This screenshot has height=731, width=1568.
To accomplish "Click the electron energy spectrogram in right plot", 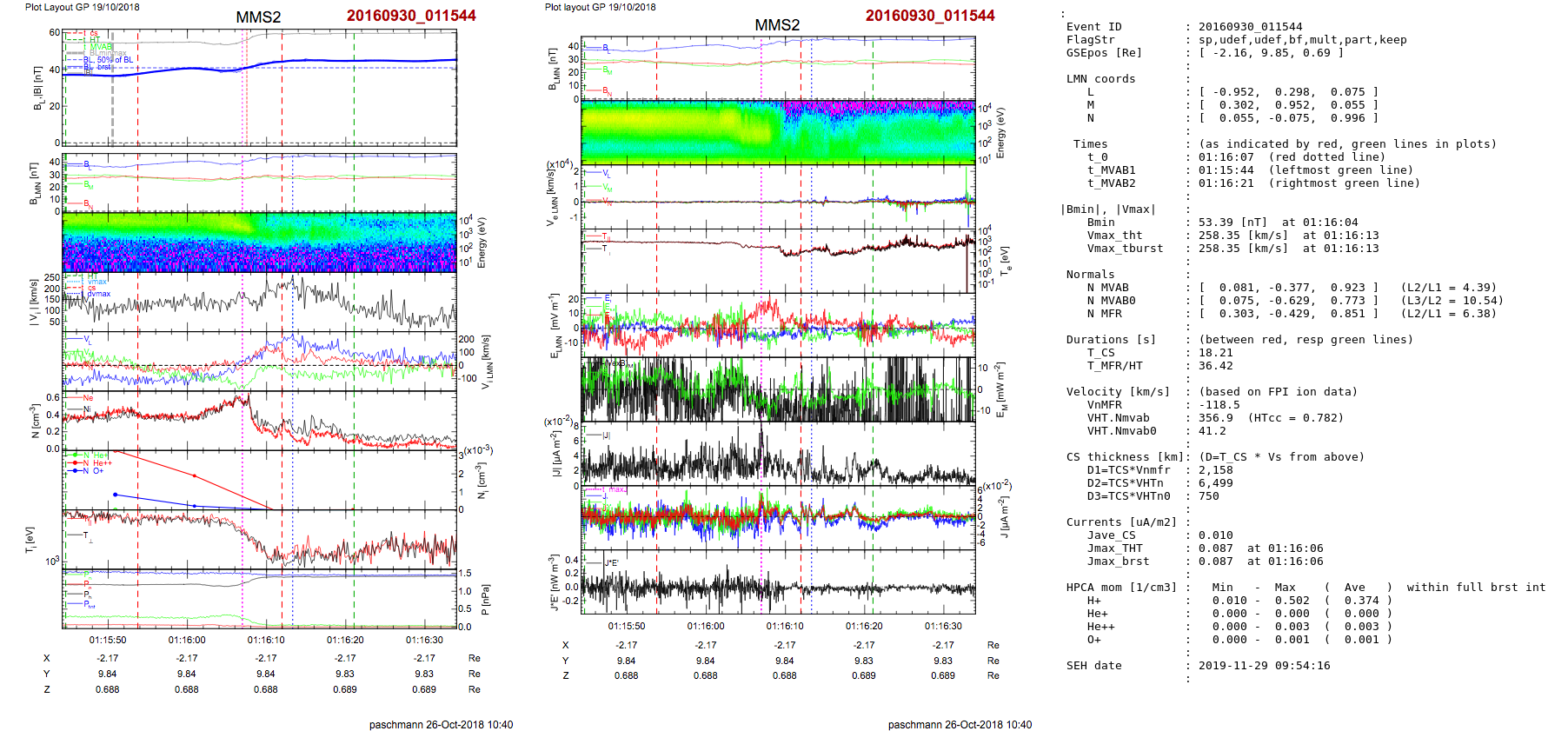I will 777,131.
